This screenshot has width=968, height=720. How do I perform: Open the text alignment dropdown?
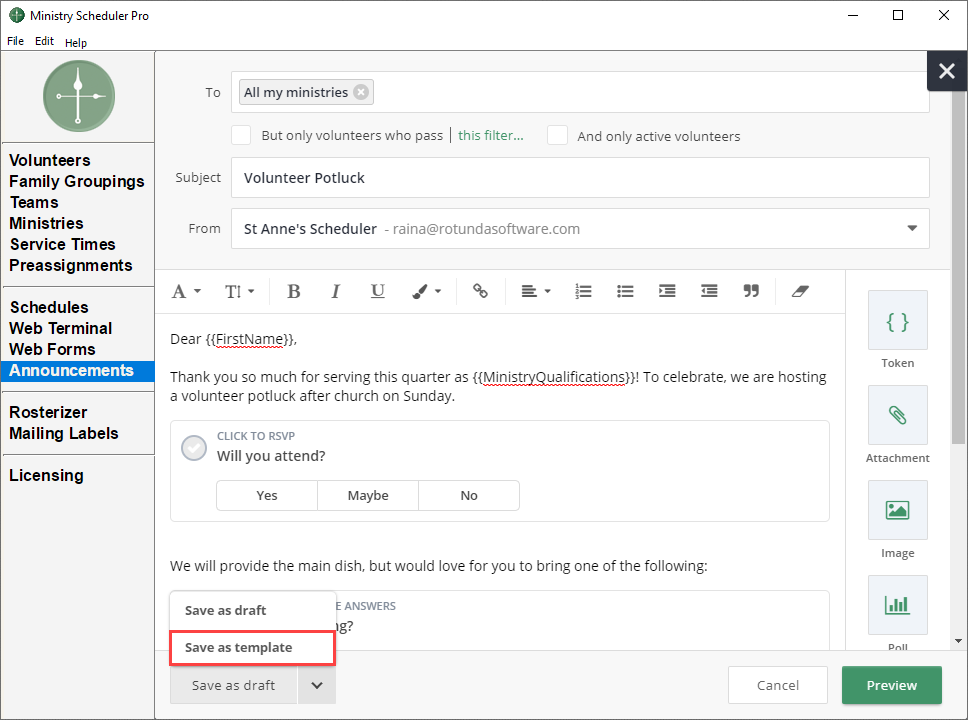coord(535,291)
